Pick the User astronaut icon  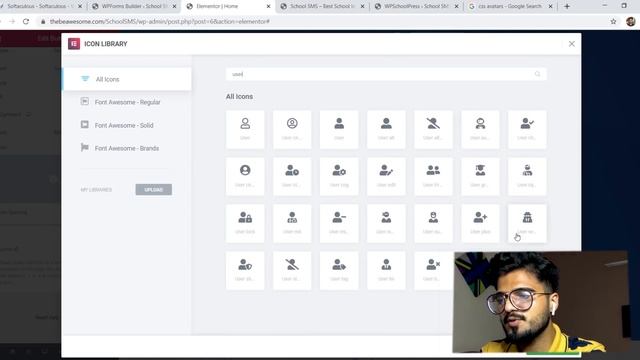480,129
